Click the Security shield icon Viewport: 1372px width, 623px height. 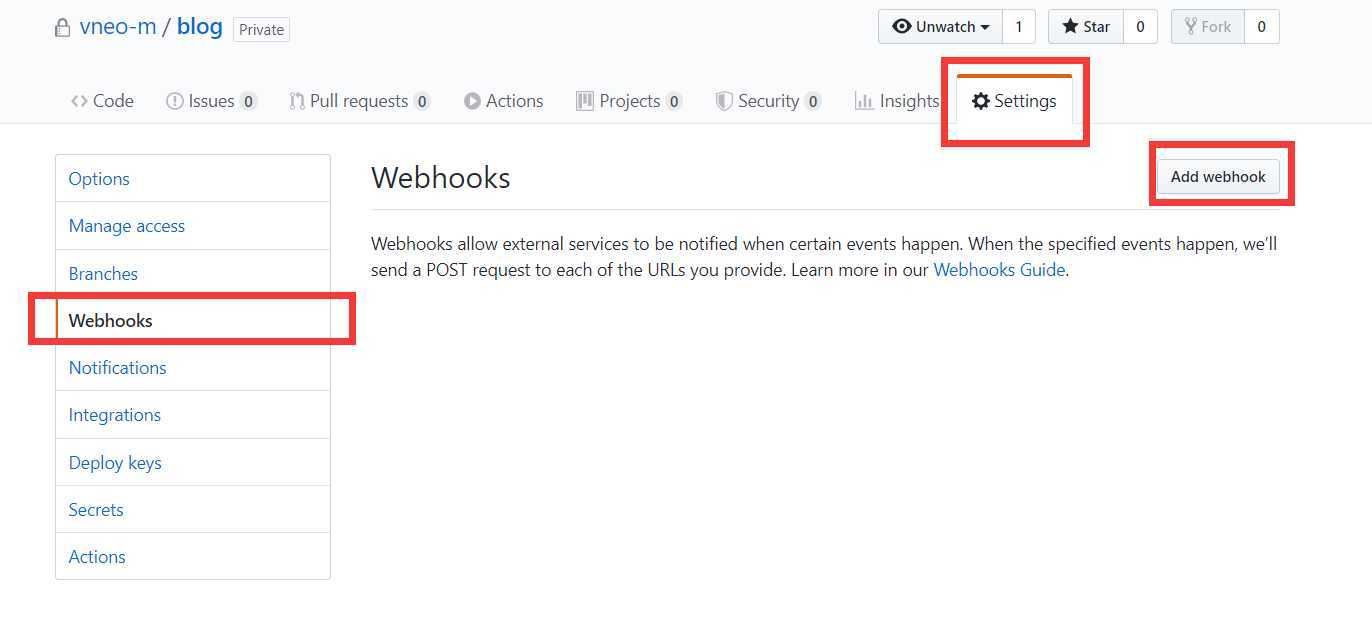point(724,101)
